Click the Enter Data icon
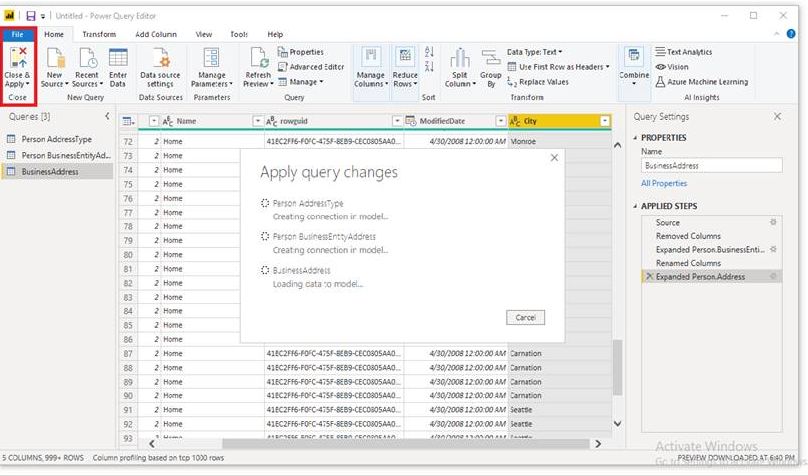Viewport: 808px width, 476px height. click(x=118, y=57)
